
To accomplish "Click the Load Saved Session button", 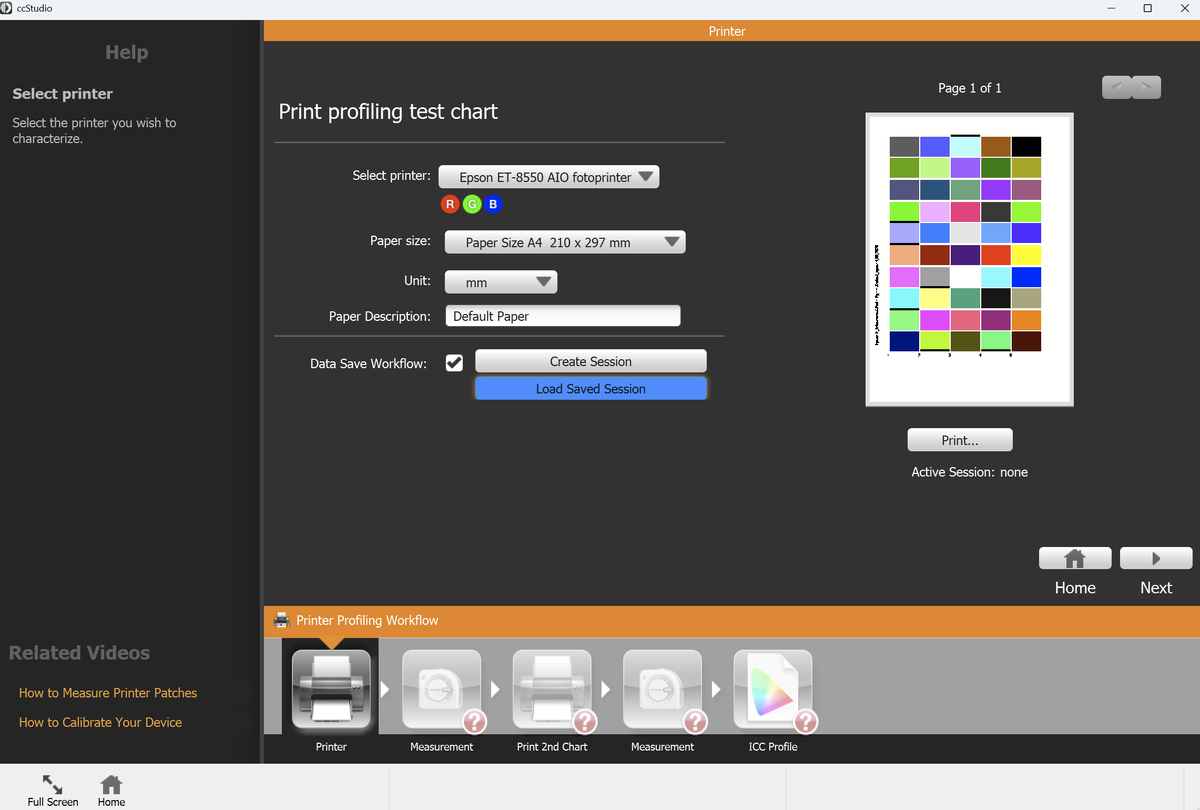I will tap(590, 389).
